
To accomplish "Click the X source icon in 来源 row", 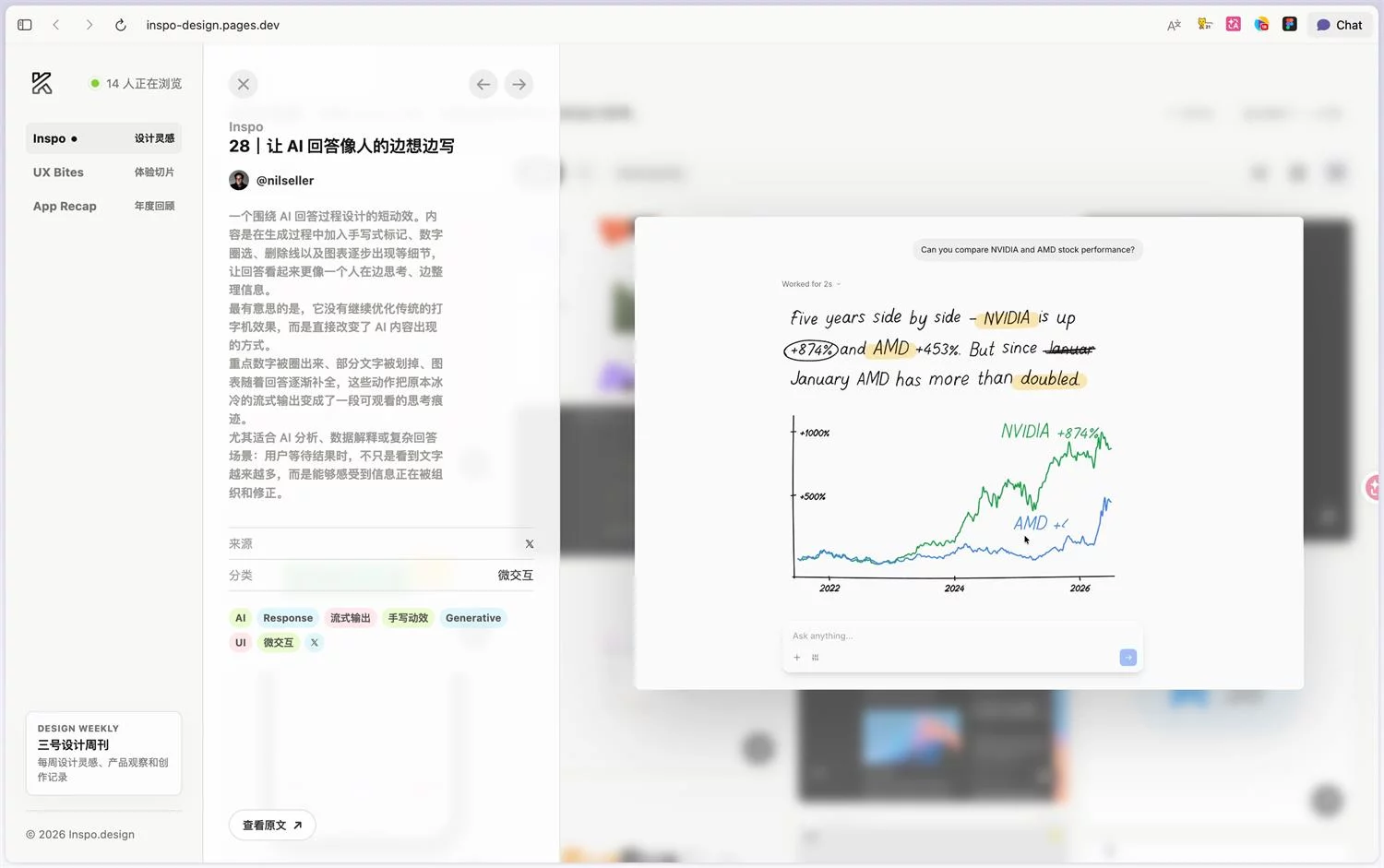I will (x=530, y=544).
